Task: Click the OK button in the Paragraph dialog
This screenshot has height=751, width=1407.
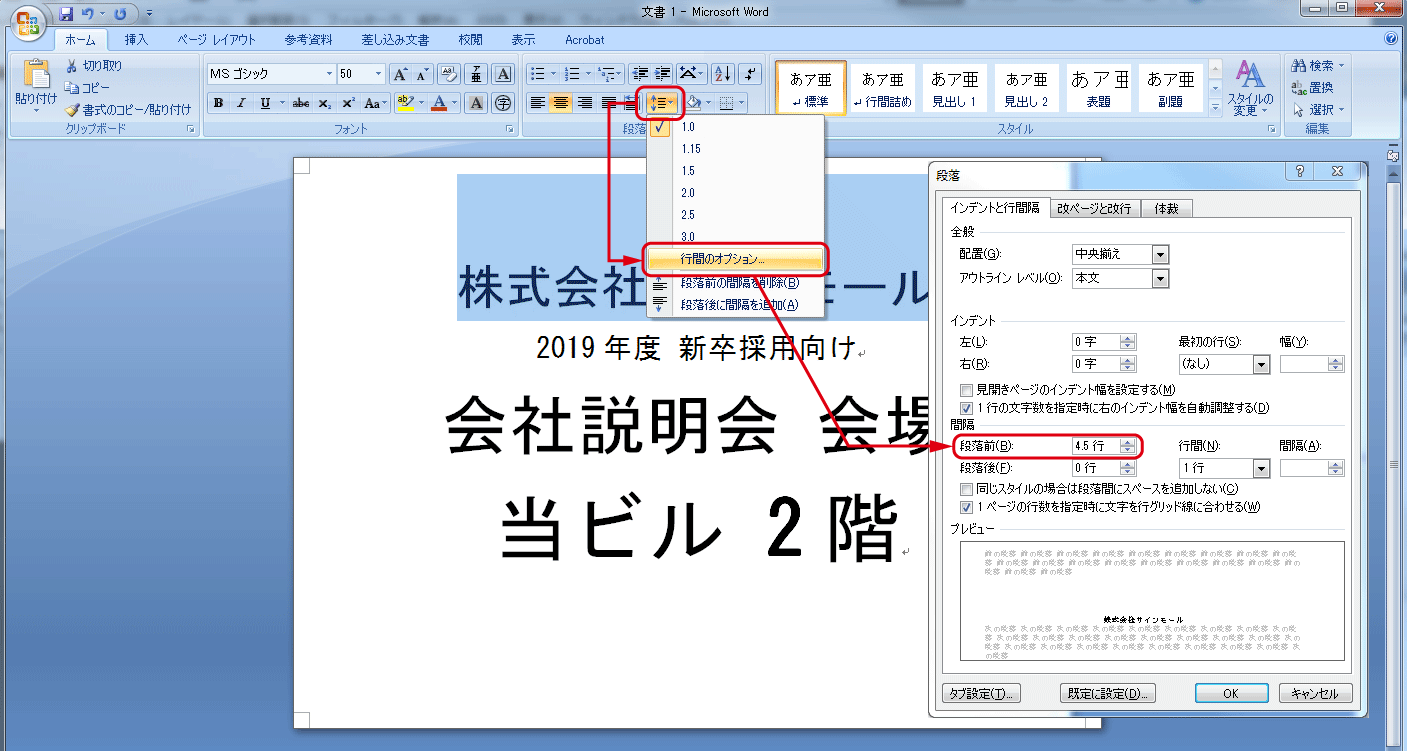Action: [x=1231, y=693]
